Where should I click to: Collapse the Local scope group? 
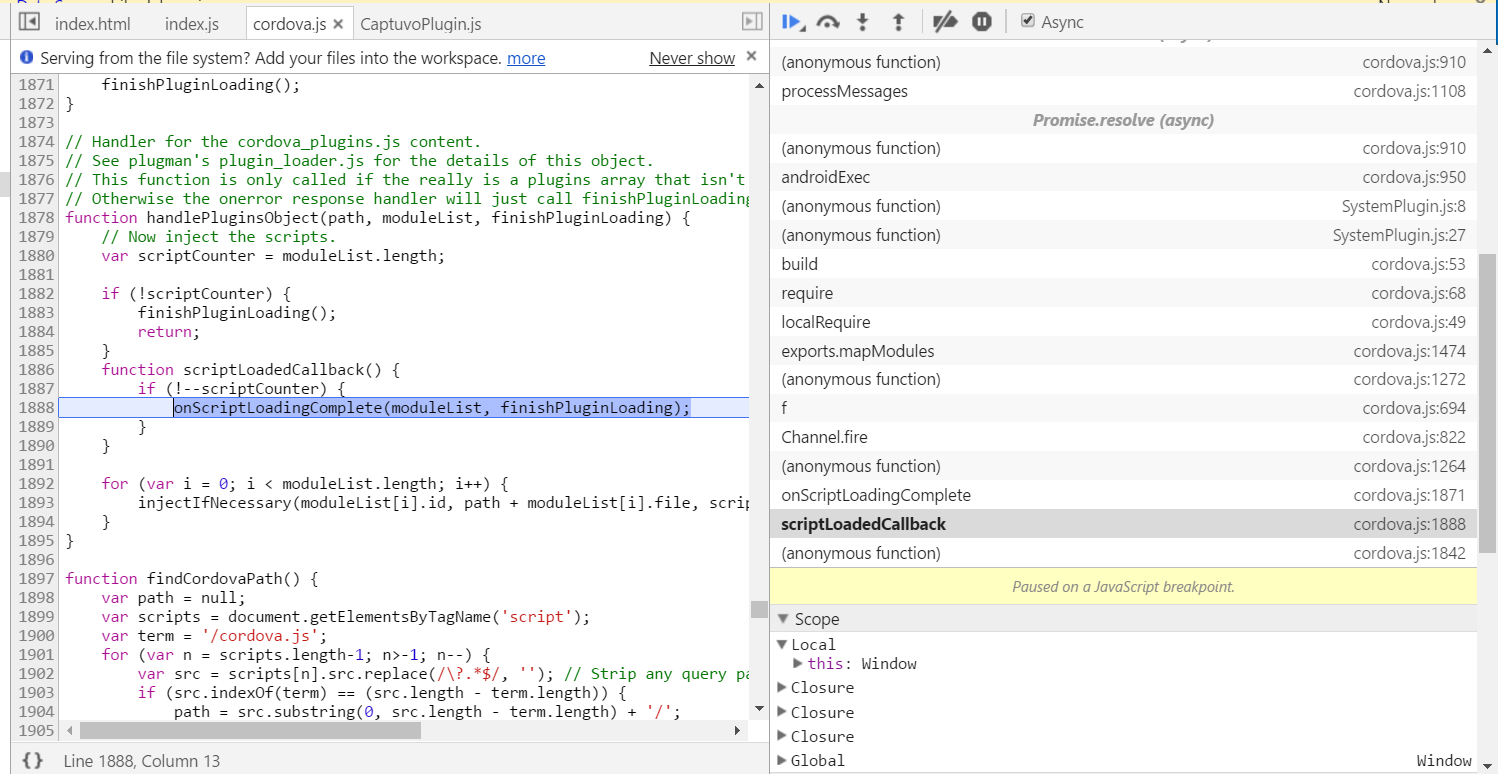[783, 645]
